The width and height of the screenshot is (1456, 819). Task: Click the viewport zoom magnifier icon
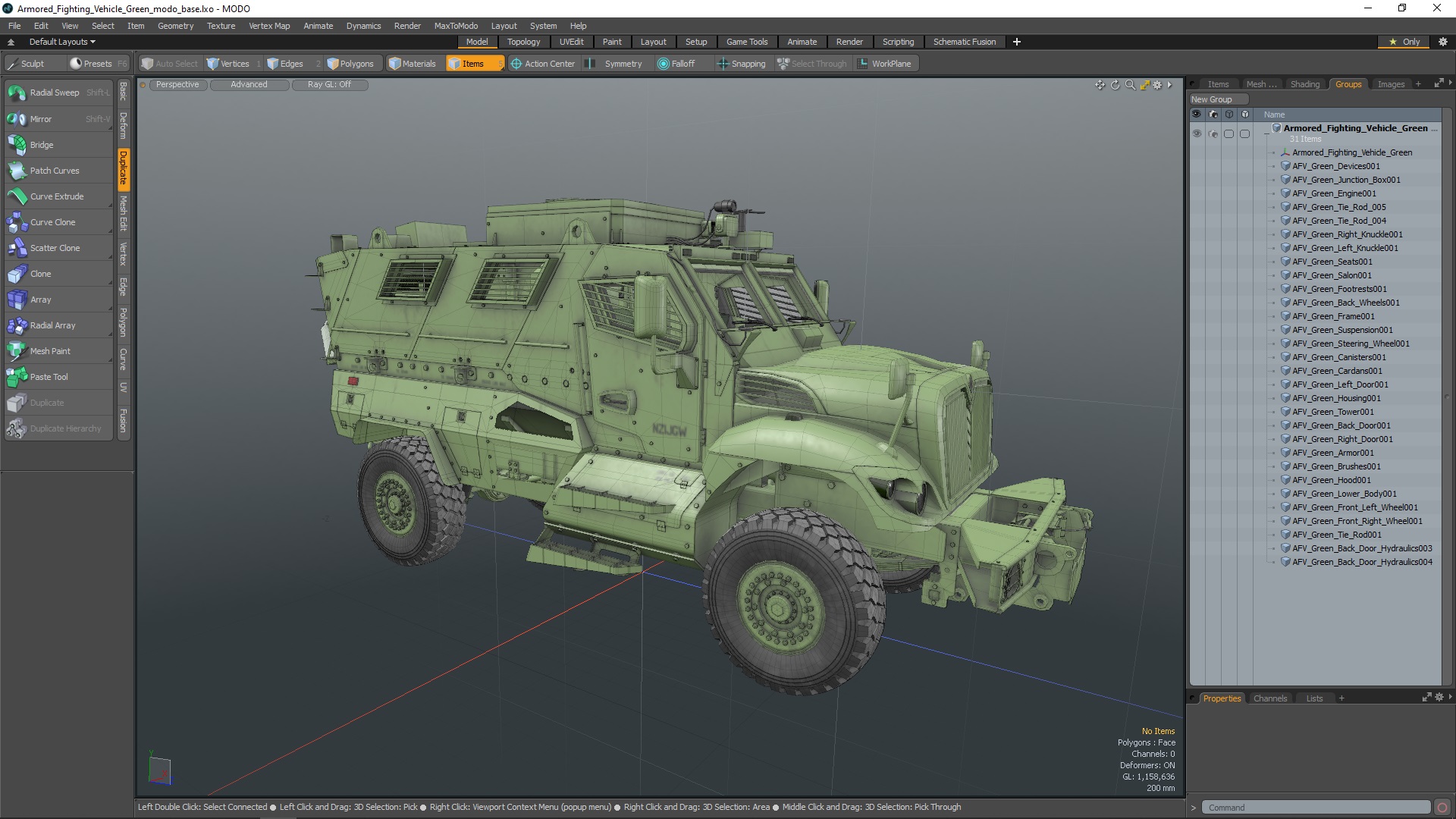(x=1130, y=85)
